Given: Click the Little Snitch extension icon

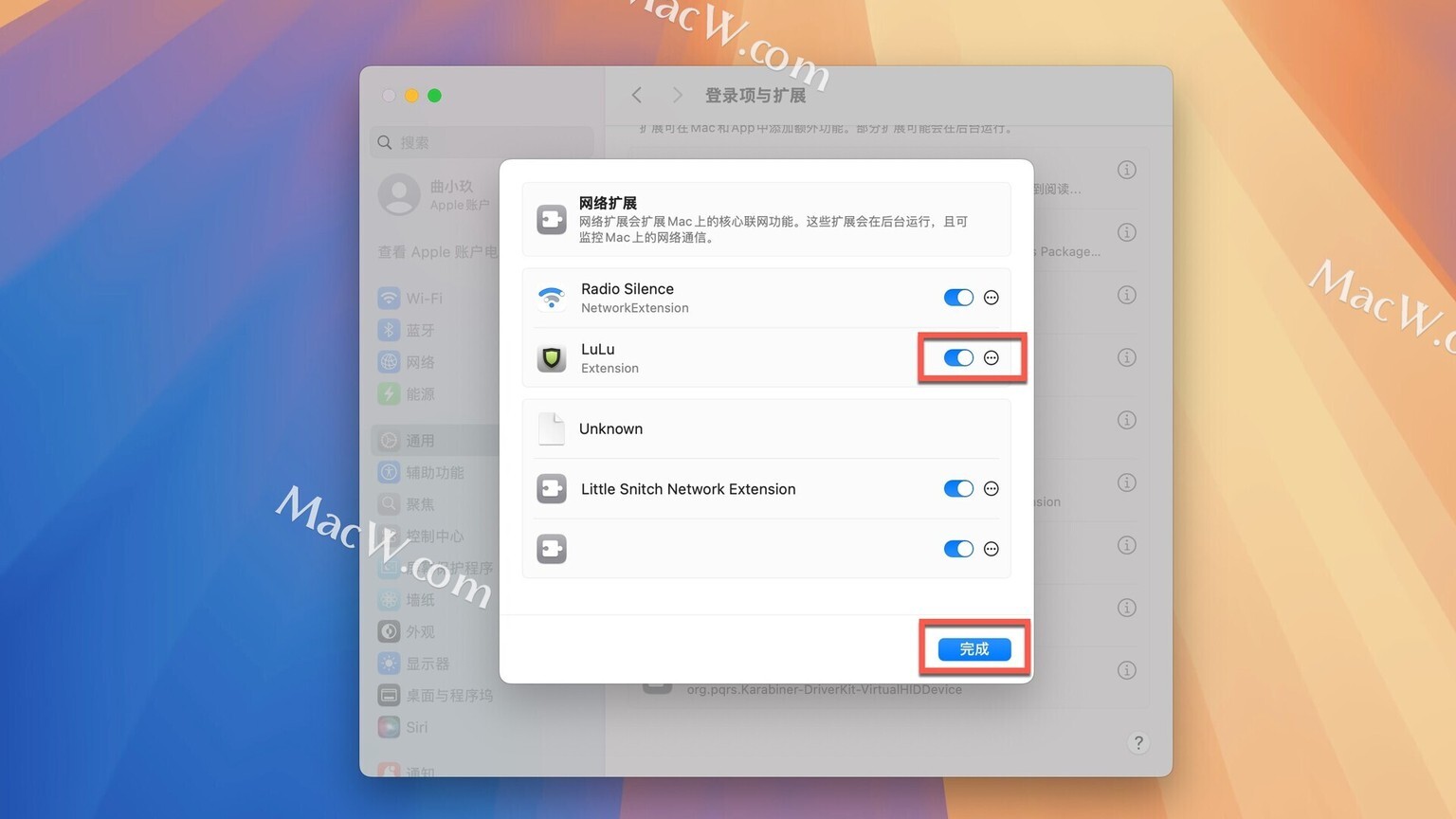Looking at the screenshot, I should 551,489.
